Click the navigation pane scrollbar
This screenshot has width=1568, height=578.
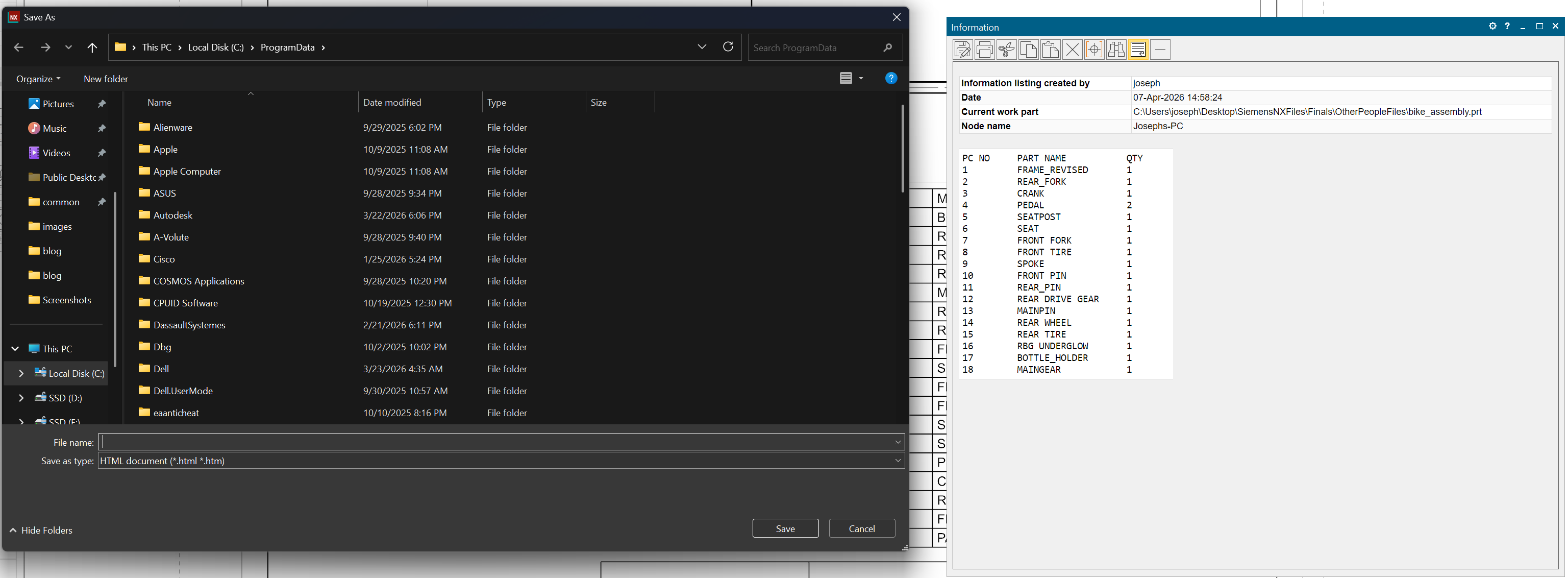(x=114, y=280)
